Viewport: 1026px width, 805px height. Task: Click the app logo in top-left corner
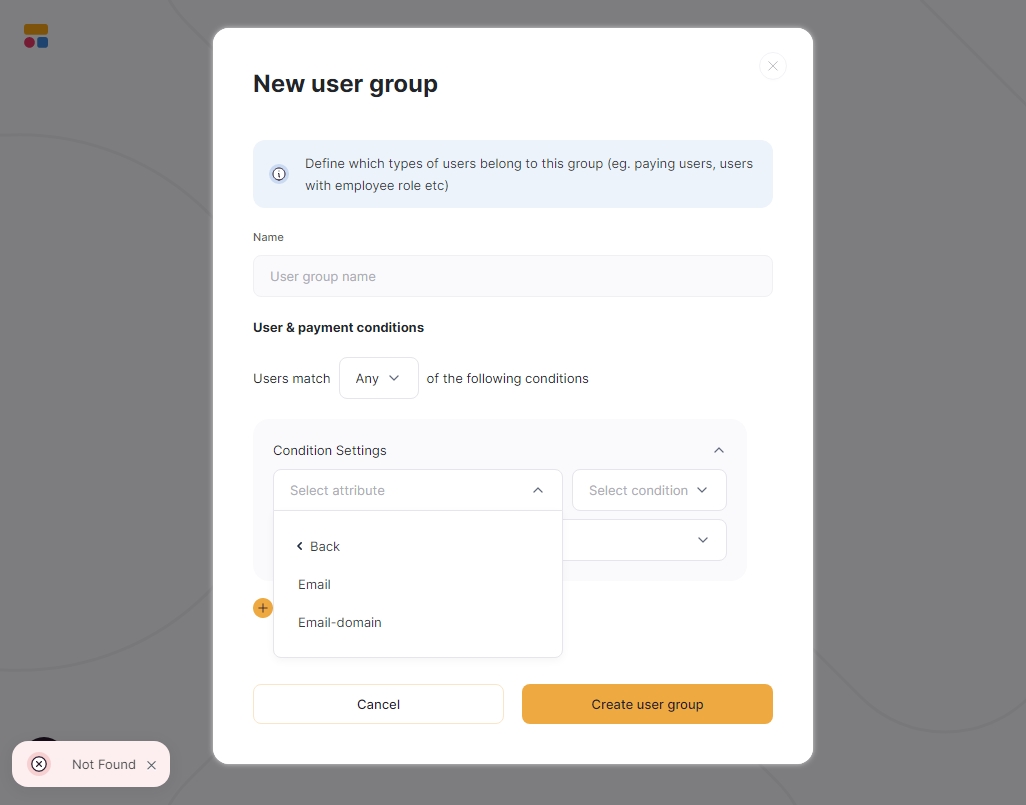[36, 36]
